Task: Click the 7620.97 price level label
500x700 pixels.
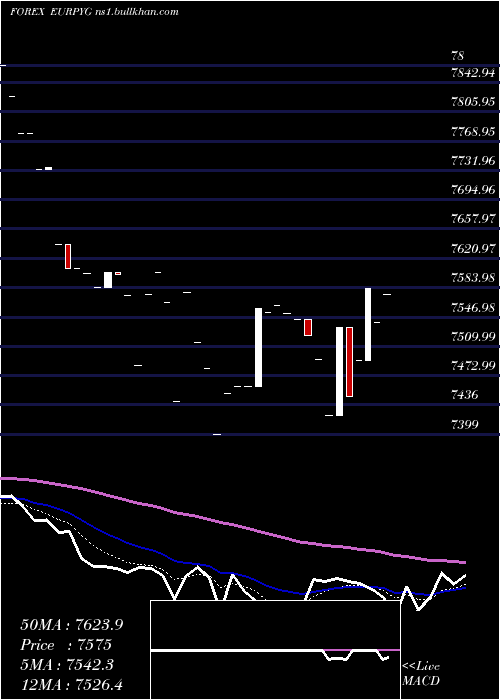Action: point(473,249)
